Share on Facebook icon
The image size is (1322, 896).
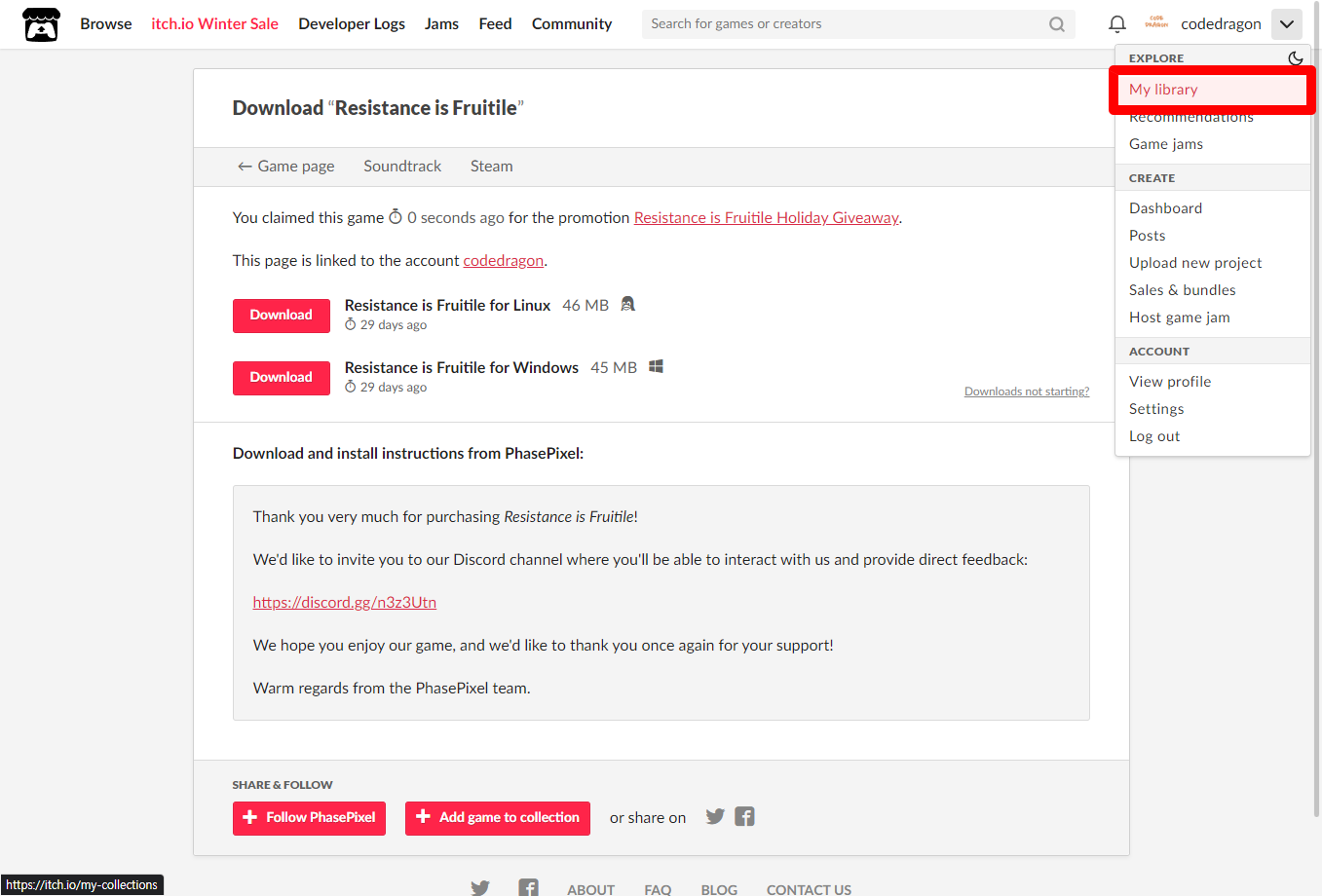click(744, 816)
